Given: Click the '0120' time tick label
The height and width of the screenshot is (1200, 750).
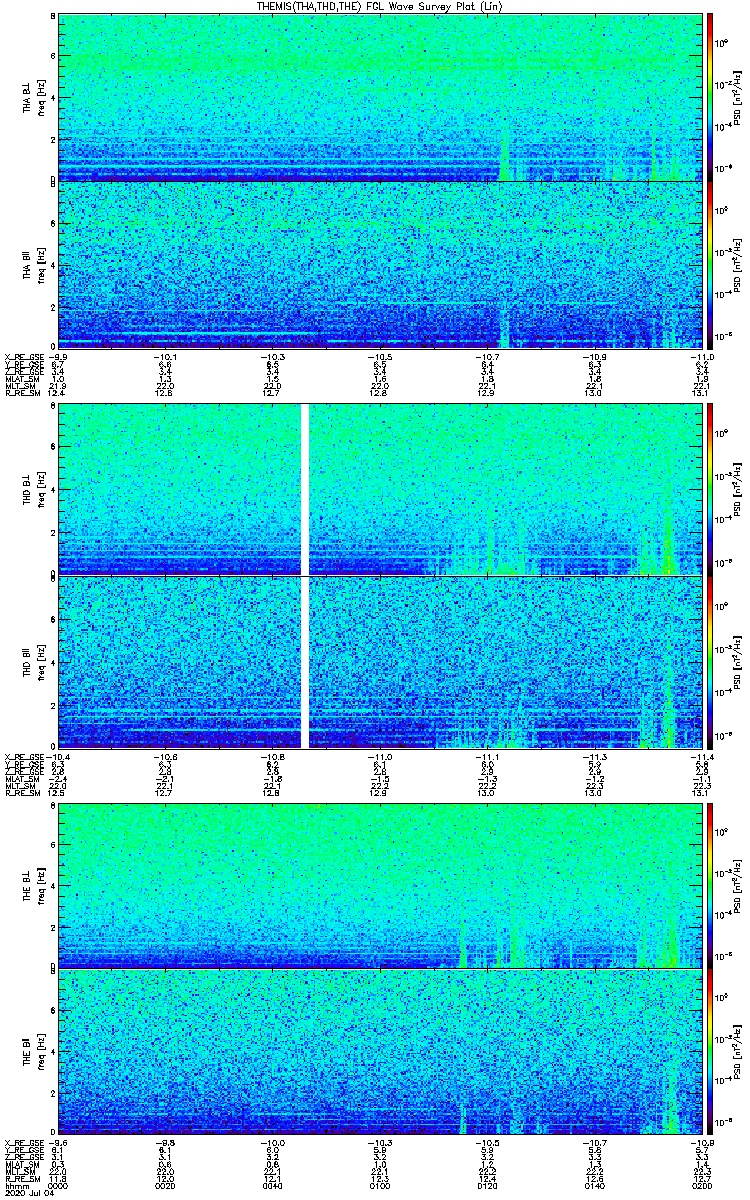Looking at the screenshot, I should click(x=486, y=1186).
